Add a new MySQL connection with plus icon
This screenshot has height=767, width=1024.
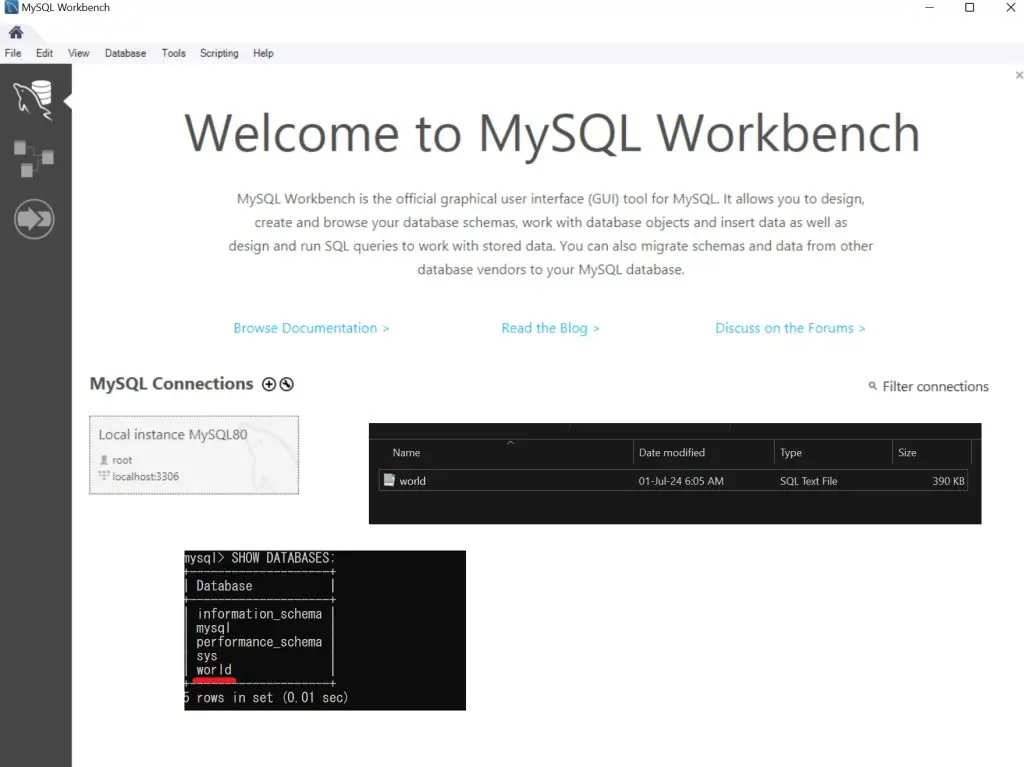click(x=268, y=384)
